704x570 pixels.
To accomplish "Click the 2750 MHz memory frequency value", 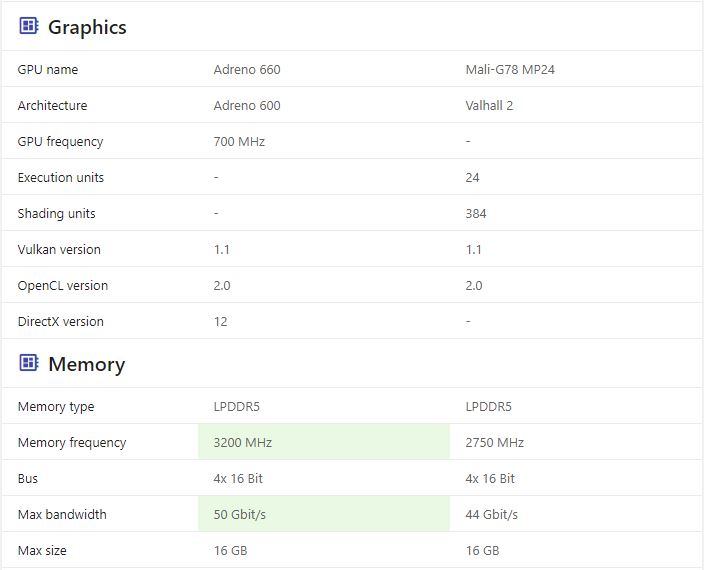I will point(494,443).
